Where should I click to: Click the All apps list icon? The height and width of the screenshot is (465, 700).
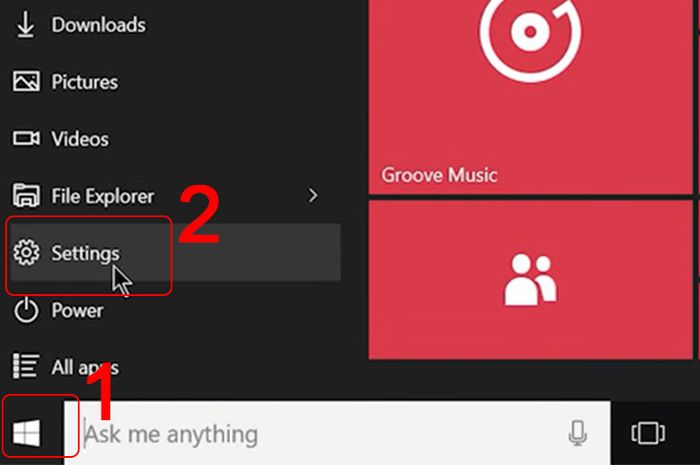[26, 366]
